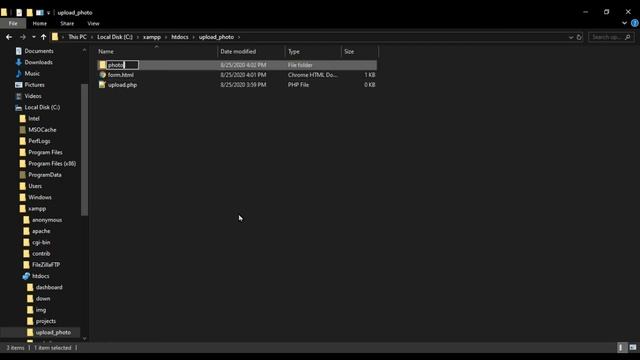
Task: Go up one folder level
Action: (x=43, y=37)
